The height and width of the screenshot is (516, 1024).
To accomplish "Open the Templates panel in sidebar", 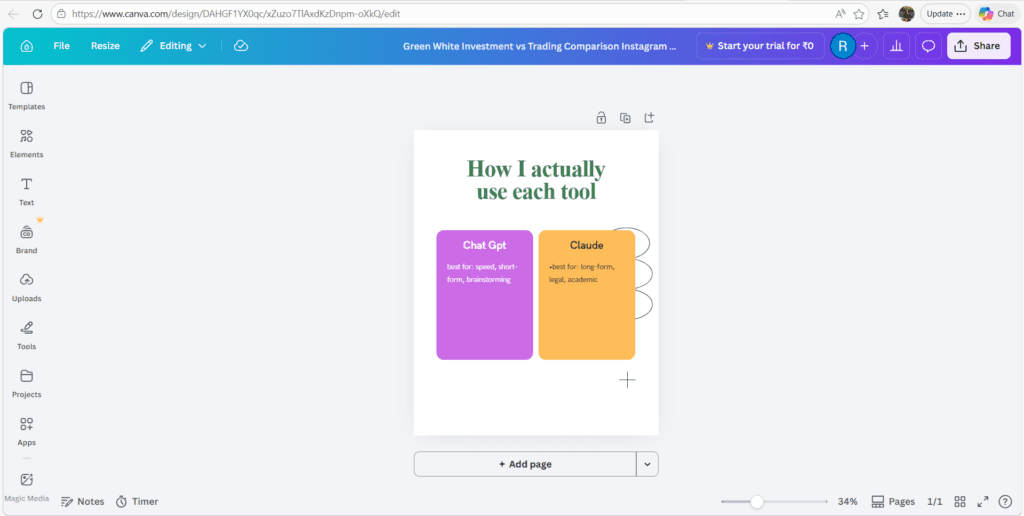I will pyautogui.click(x=26, y=96).
